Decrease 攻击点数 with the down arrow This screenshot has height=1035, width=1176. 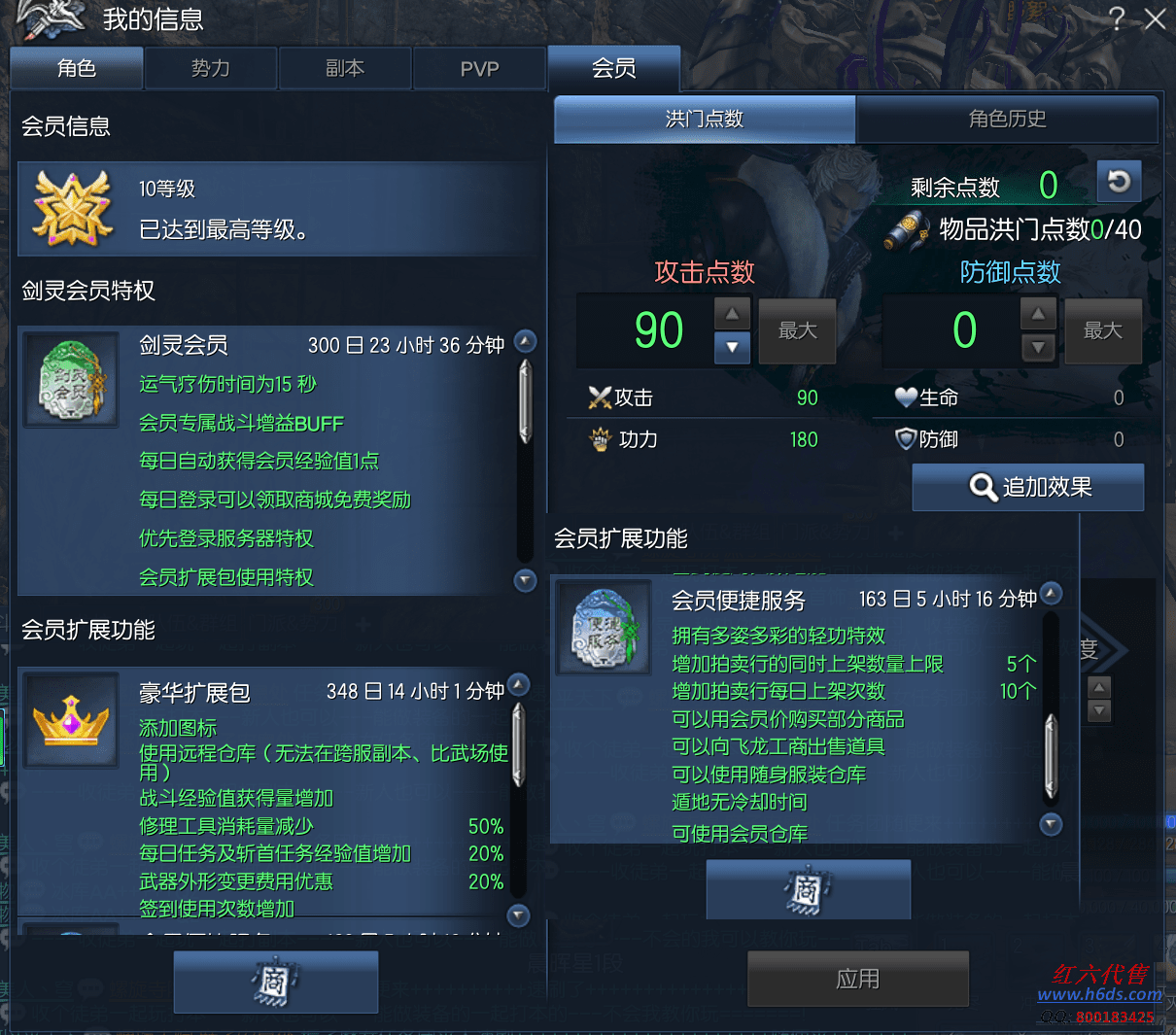(732, 347)
